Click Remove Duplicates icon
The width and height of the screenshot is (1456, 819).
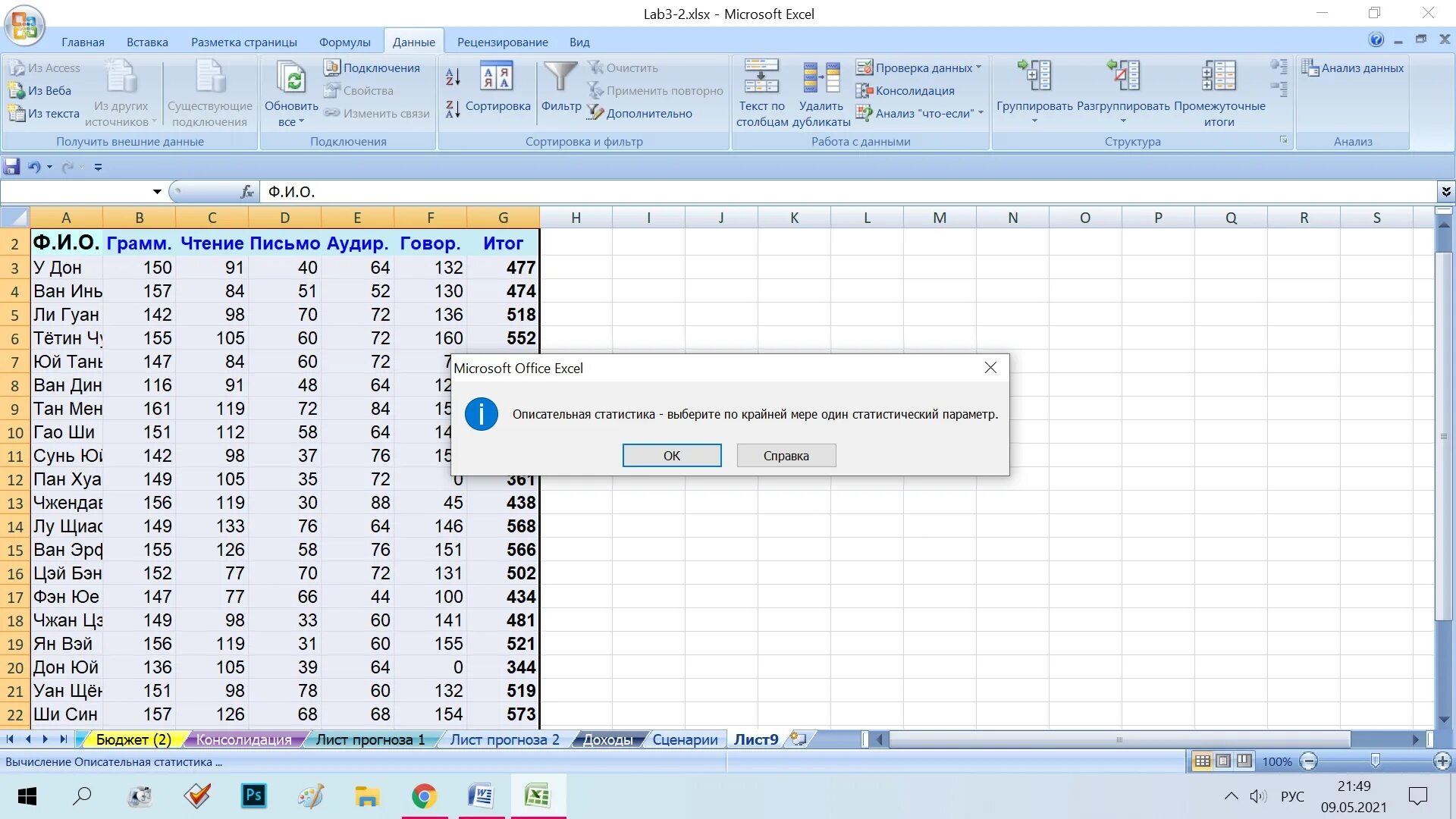pyautogui.click(x=821, y=77)
